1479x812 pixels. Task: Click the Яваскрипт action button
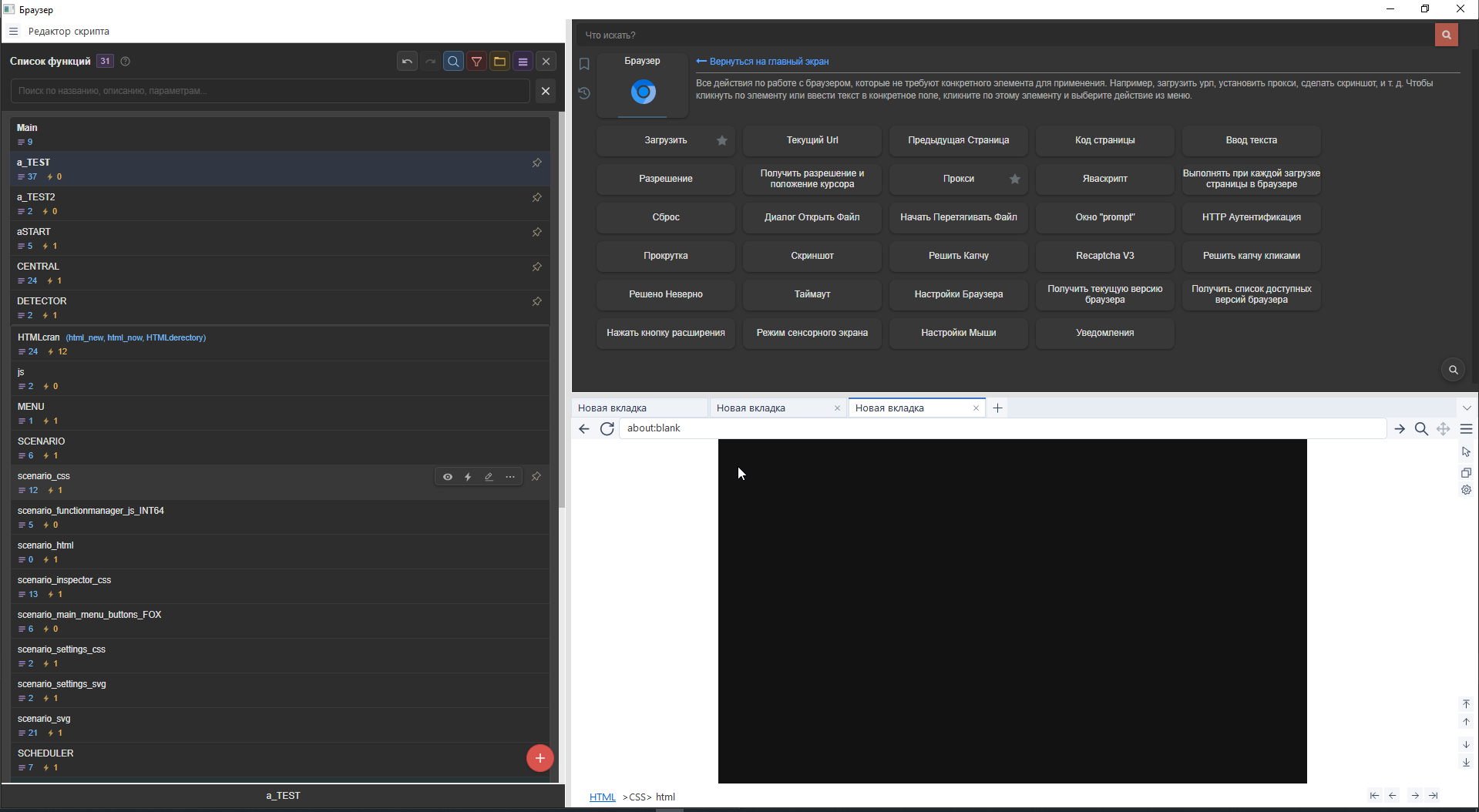1105,179
